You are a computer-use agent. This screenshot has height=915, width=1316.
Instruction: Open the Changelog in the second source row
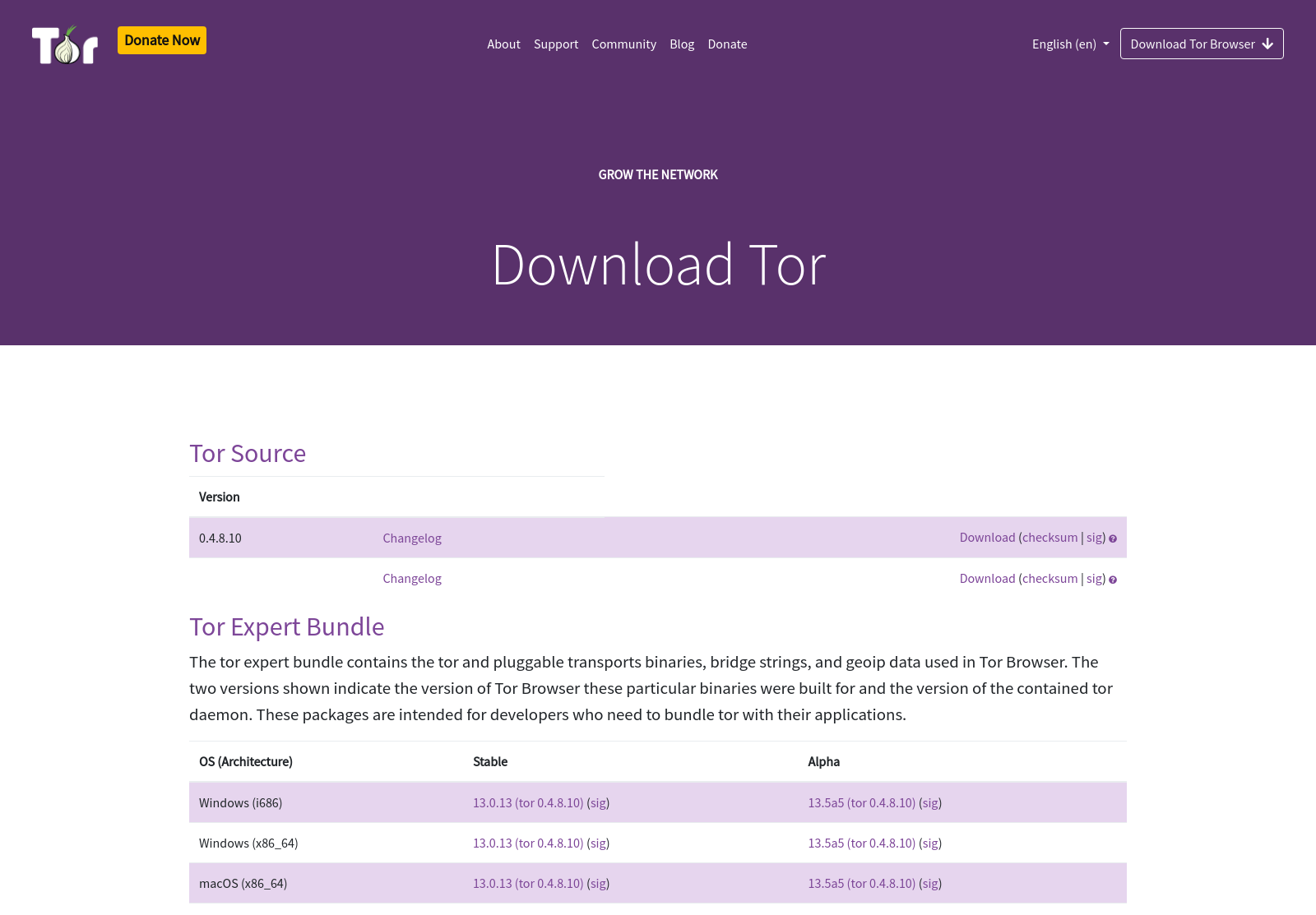tap(412, 579)
